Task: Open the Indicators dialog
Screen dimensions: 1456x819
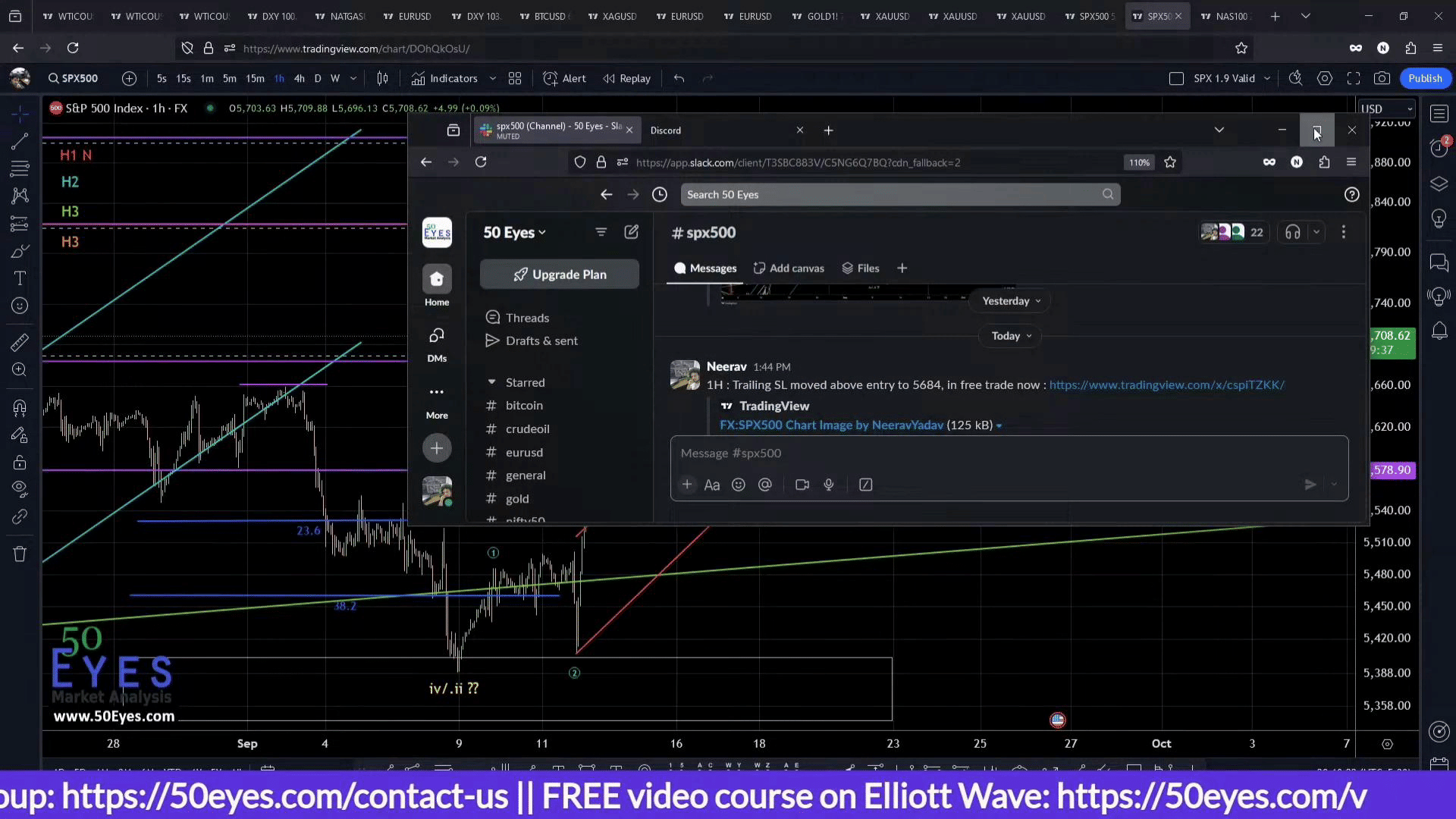Action: (x=445, y=78)
